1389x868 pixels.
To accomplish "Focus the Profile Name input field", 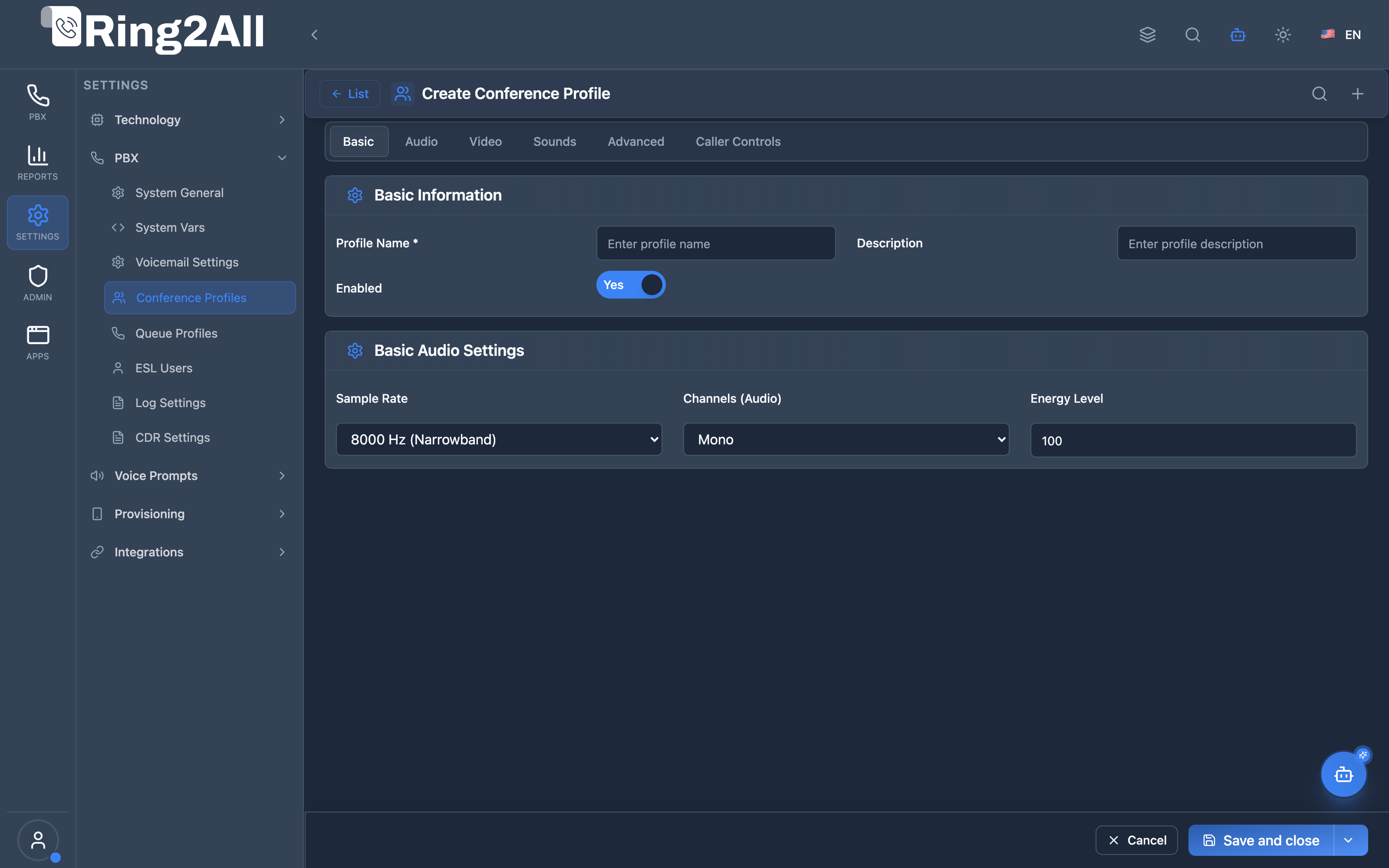I will point(716,243).
